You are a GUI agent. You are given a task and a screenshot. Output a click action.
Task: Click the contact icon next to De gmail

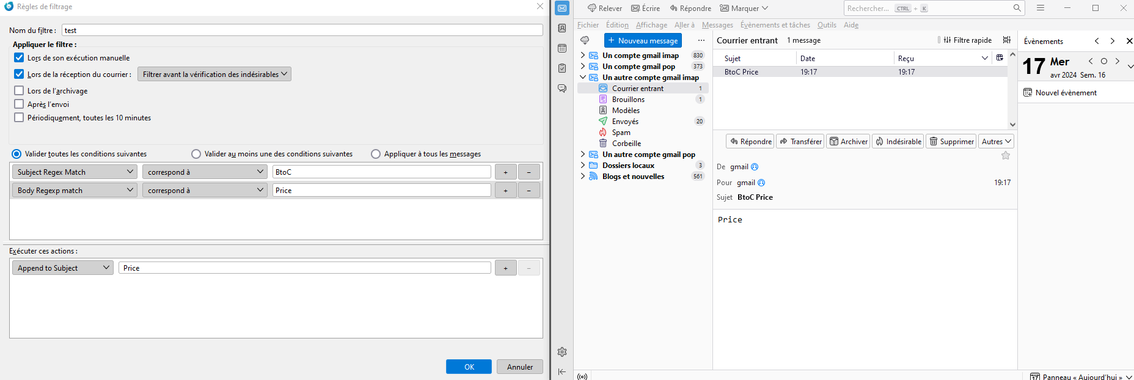(754, 166)
